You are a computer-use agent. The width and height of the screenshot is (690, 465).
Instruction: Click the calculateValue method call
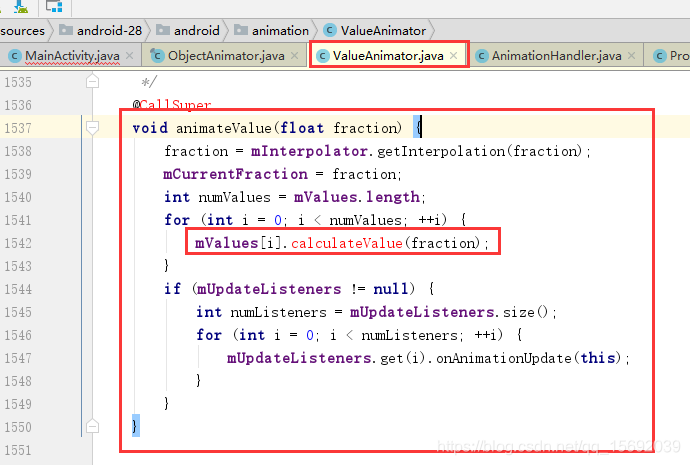pos(347,243)
